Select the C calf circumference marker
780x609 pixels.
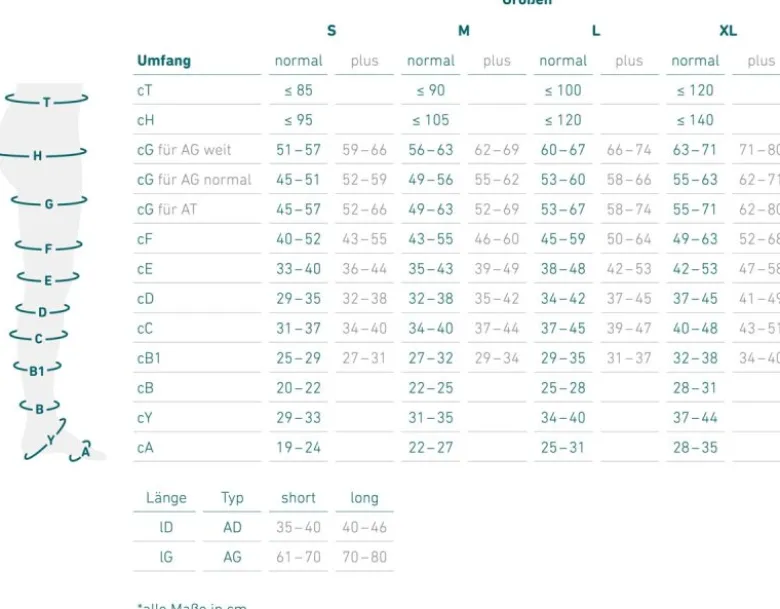38,337
